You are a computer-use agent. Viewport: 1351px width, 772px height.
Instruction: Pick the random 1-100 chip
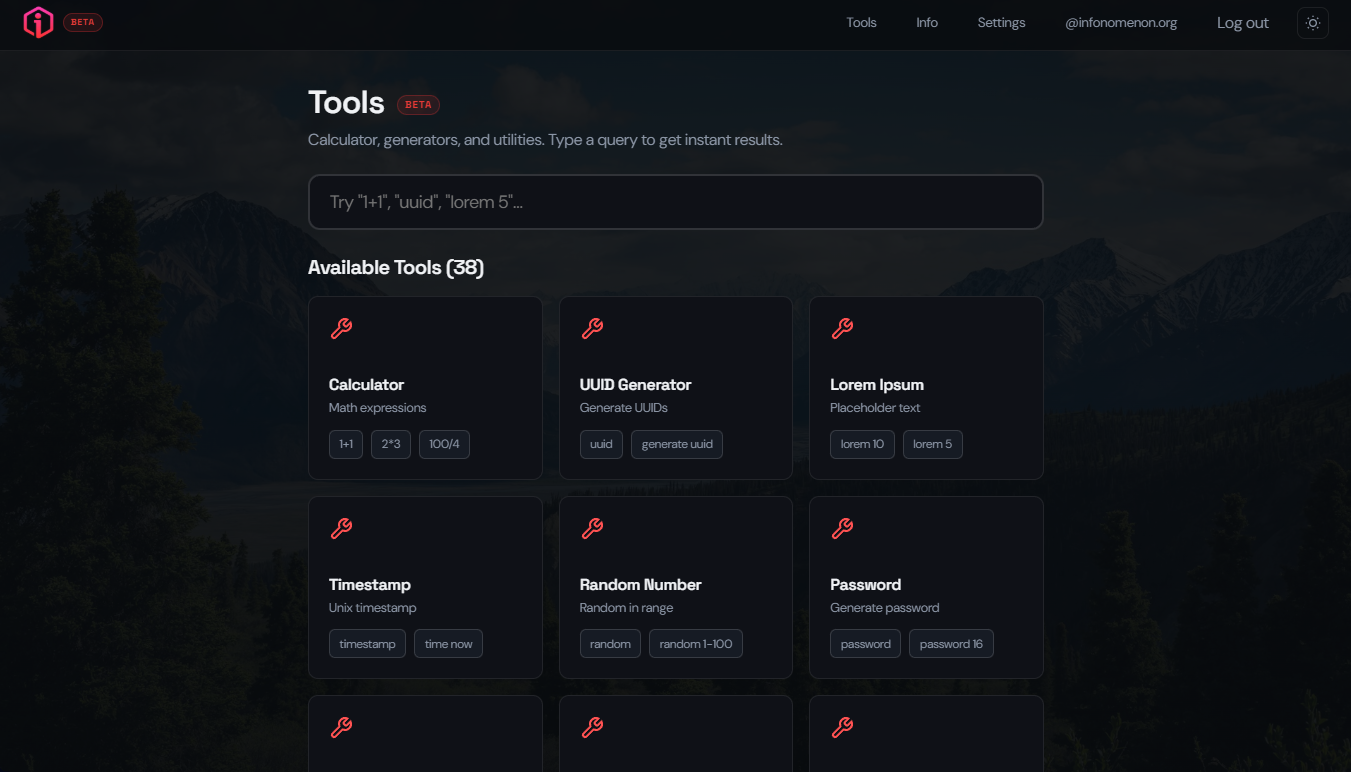[696, 644]
